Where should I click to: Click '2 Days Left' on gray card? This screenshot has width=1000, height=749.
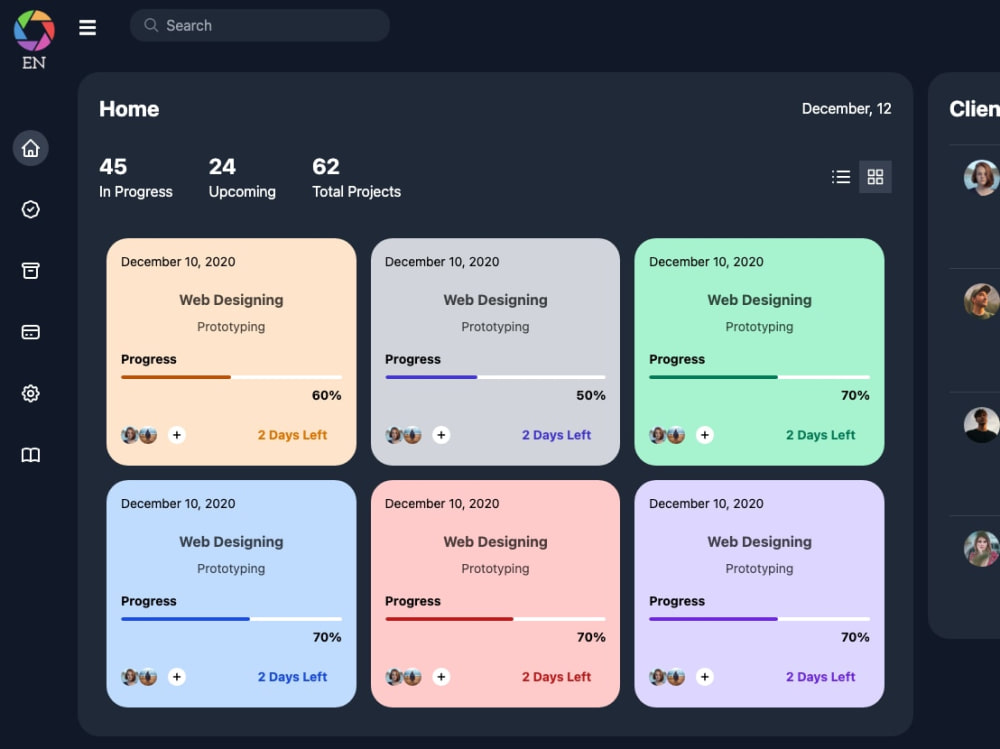click(x=556, y=435)
